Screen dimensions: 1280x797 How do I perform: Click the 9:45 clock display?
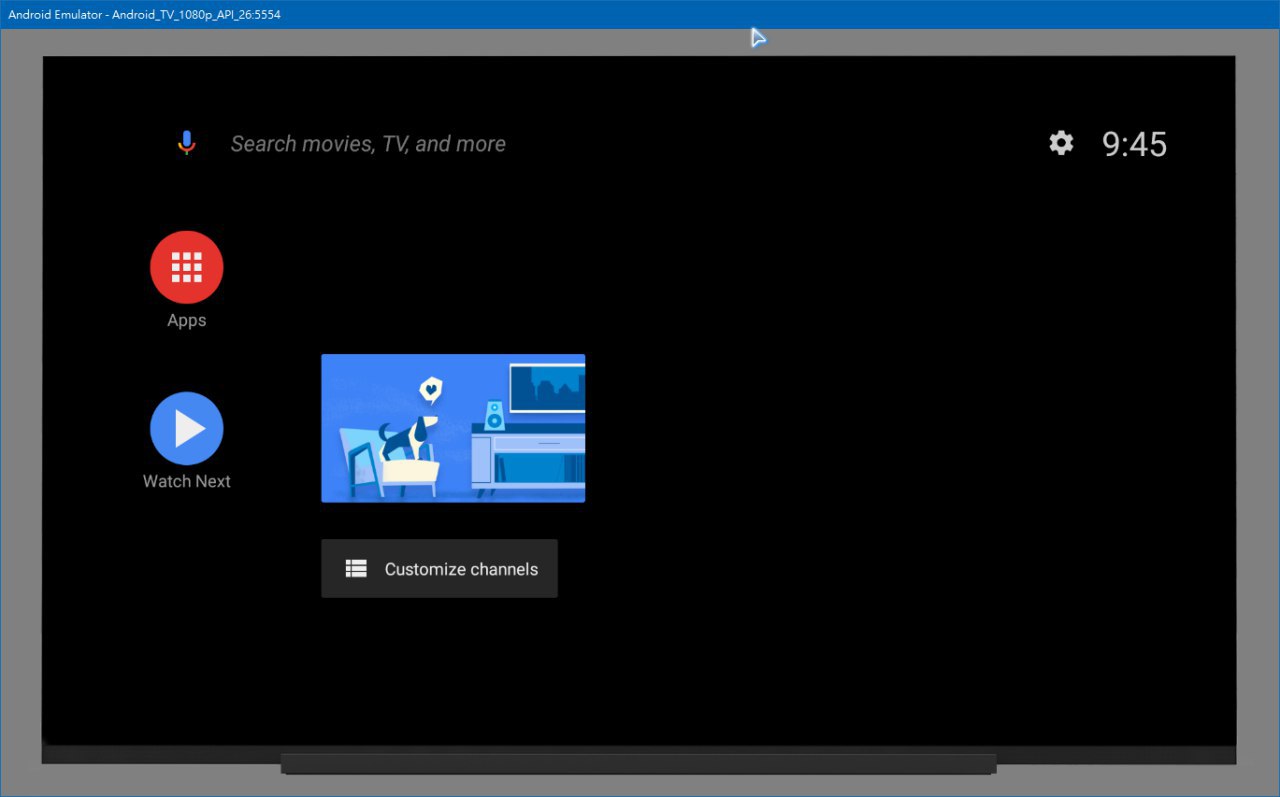pyautogui.click(x=1134, y=144)
